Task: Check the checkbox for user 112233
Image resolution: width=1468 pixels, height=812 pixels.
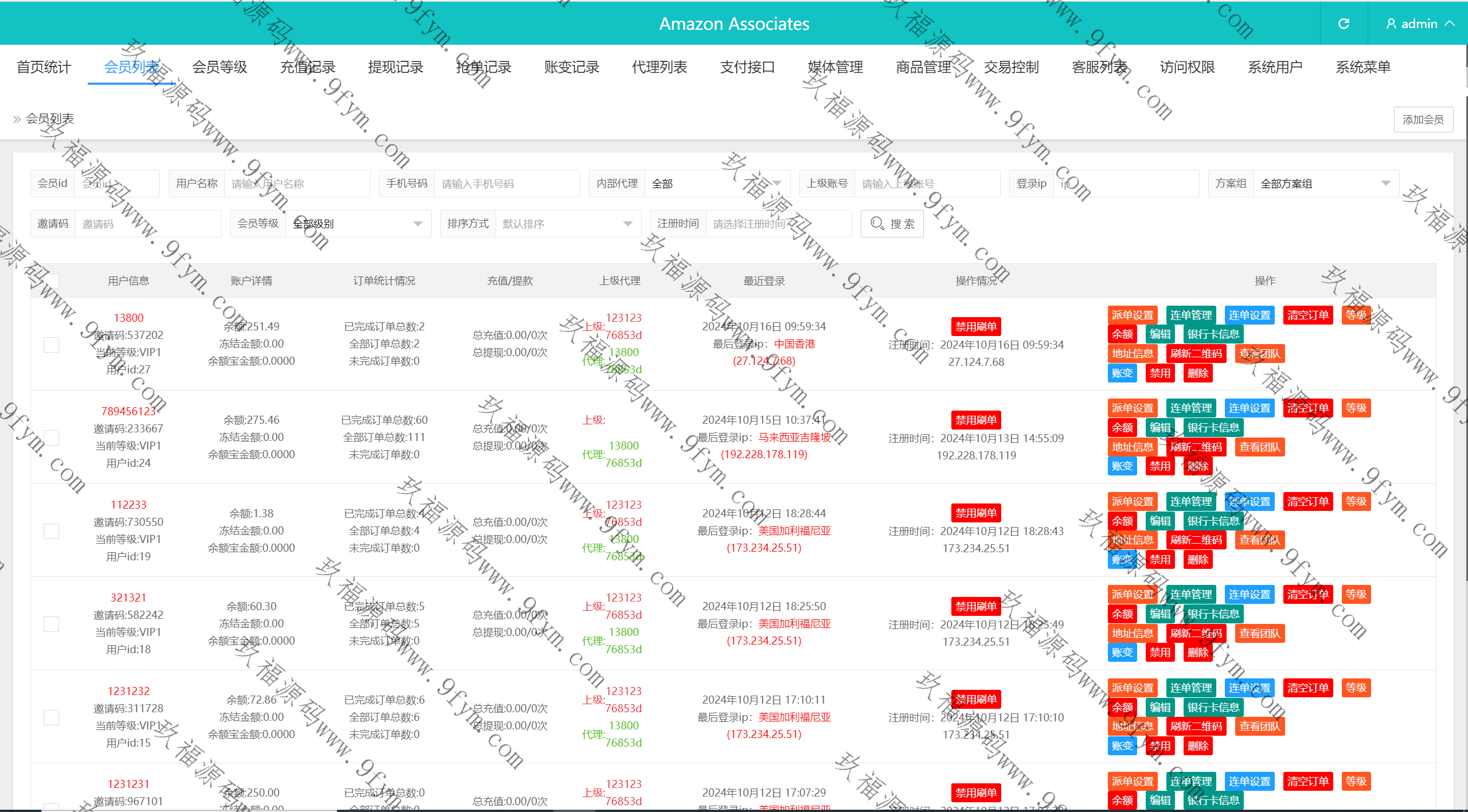Action: point(52,531)
